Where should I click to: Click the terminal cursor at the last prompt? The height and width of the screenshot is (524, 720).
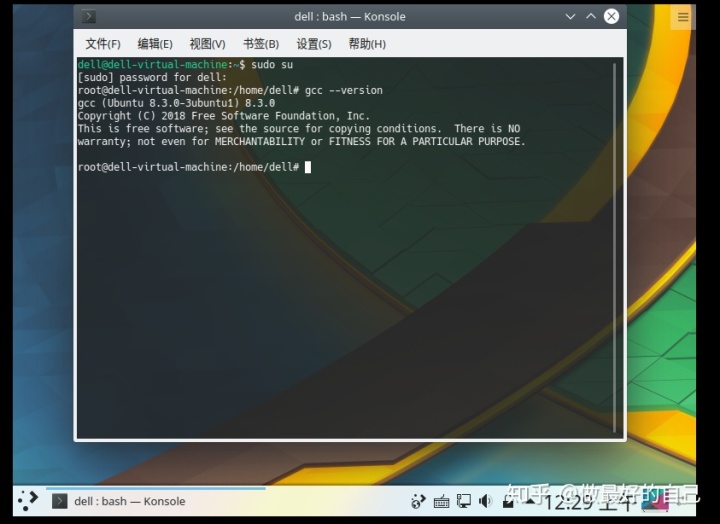pos(308,167)
